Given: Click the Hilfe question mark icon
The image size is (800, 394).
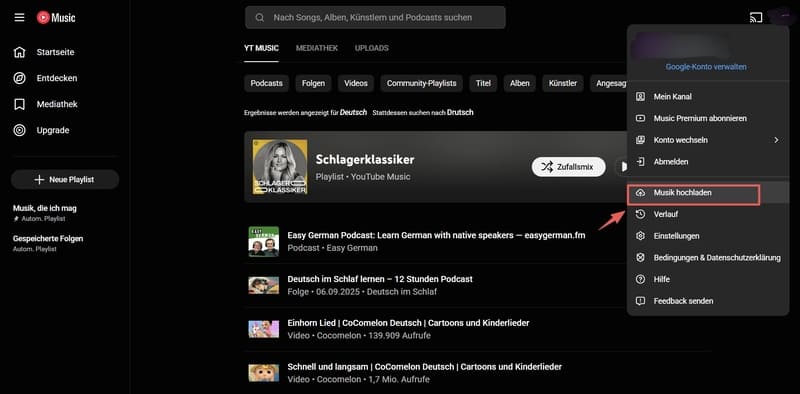Looking at the screenshot, I should pos(640,280).
